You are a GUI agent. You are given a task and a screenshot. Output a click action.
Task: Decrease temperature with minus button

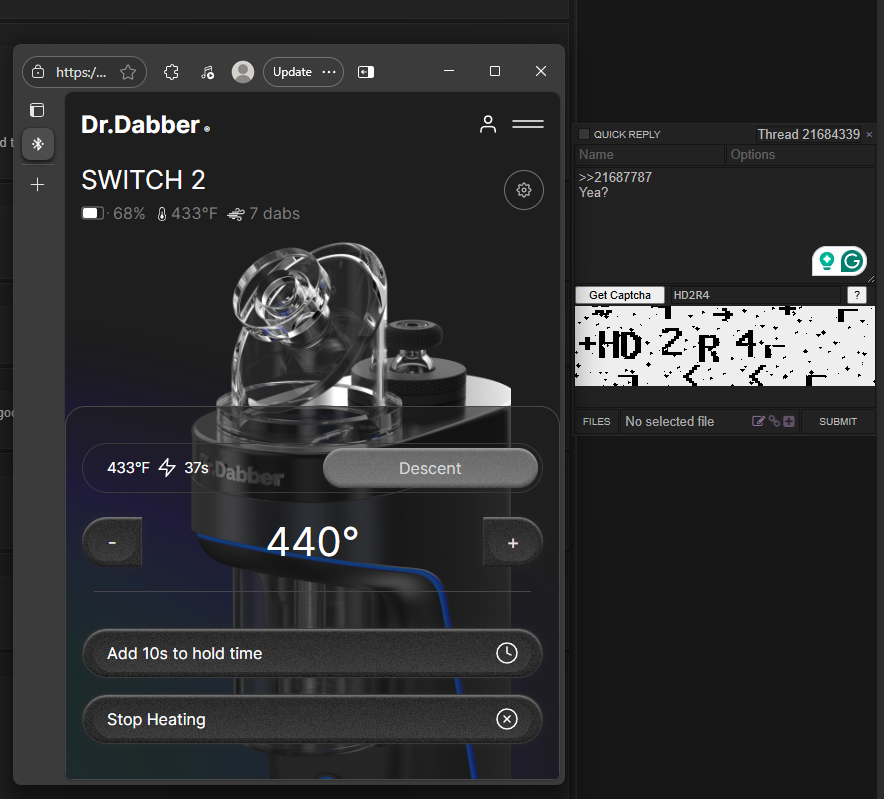coord(112,542)
